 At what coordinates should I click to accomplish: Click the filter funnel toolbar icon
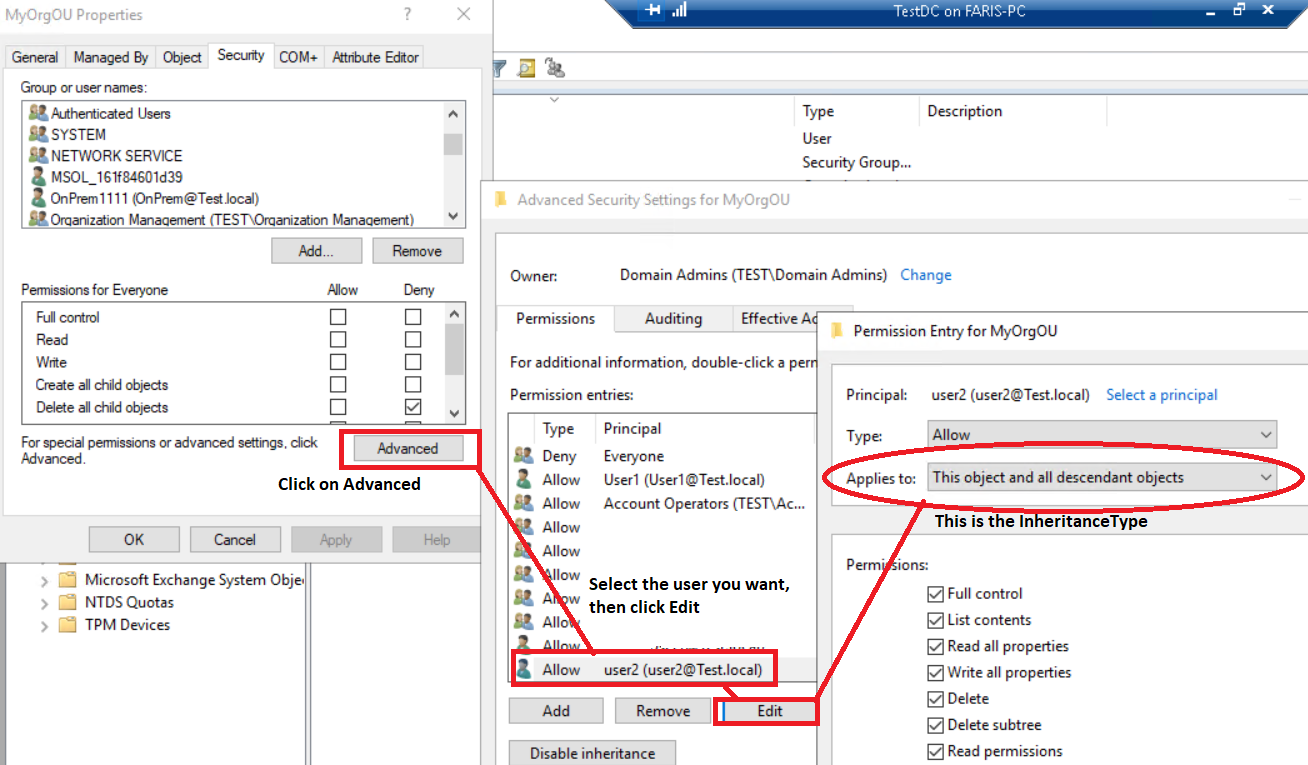(x=500, y=68)
